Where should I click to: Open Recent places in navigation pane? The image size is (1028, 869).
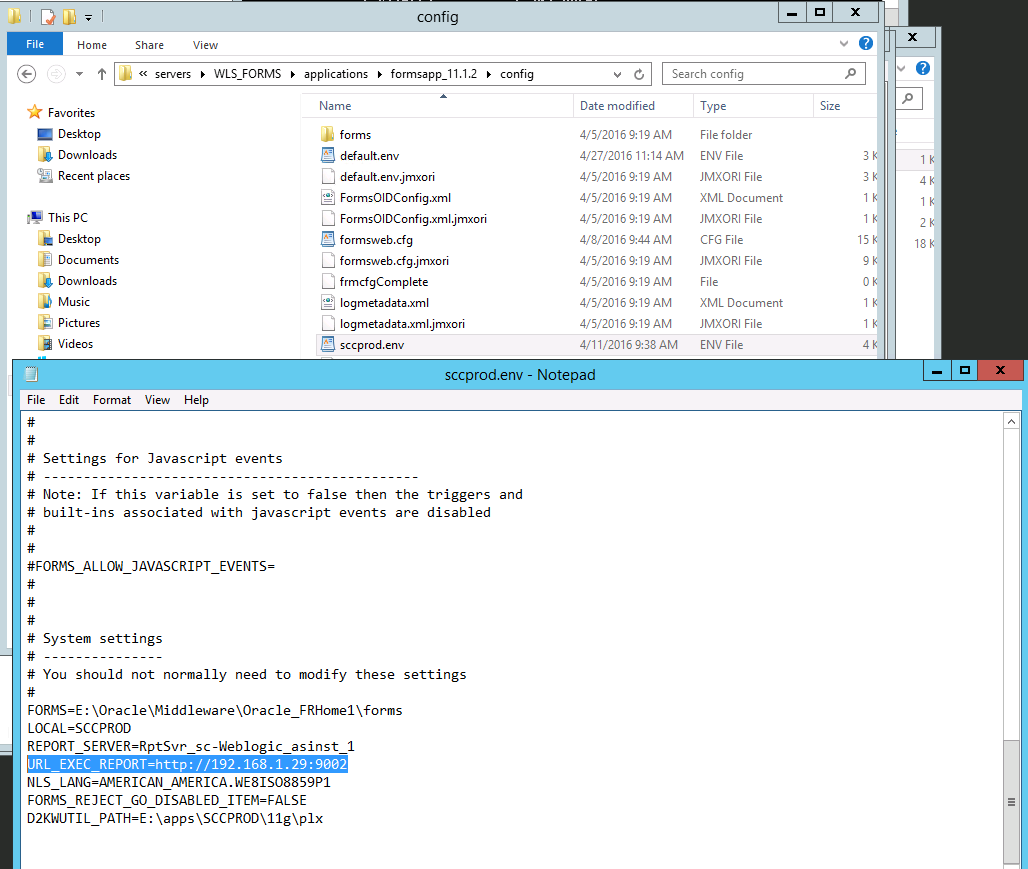tap(94, 176)
